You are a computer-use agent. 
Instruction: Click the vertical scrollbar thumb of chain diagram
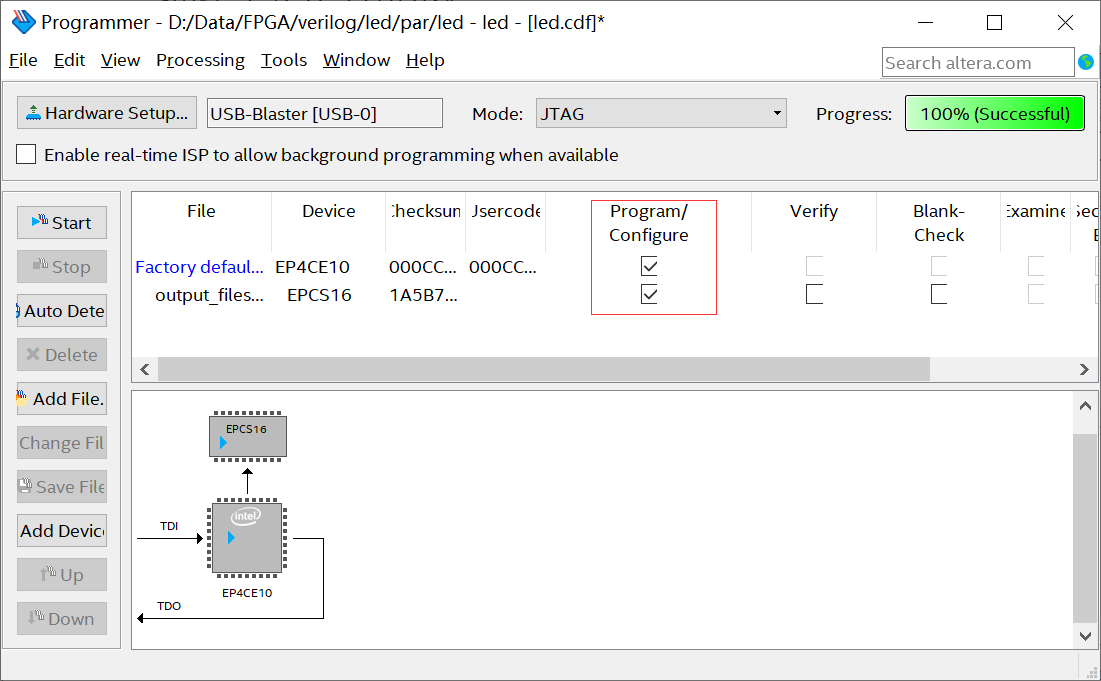[1085, 528]
